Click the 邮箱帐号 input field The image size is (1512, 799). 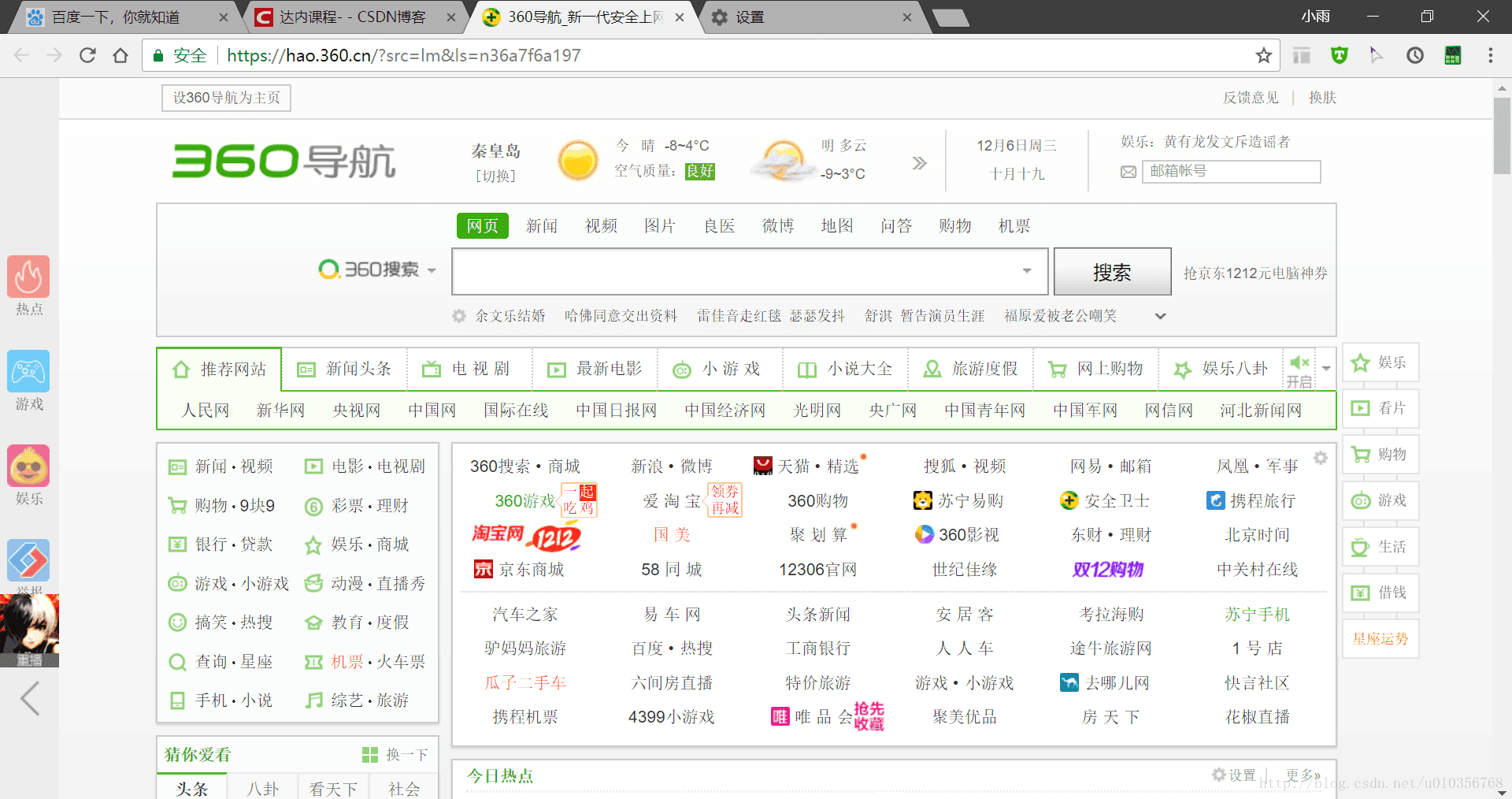tap(1232, 171)
